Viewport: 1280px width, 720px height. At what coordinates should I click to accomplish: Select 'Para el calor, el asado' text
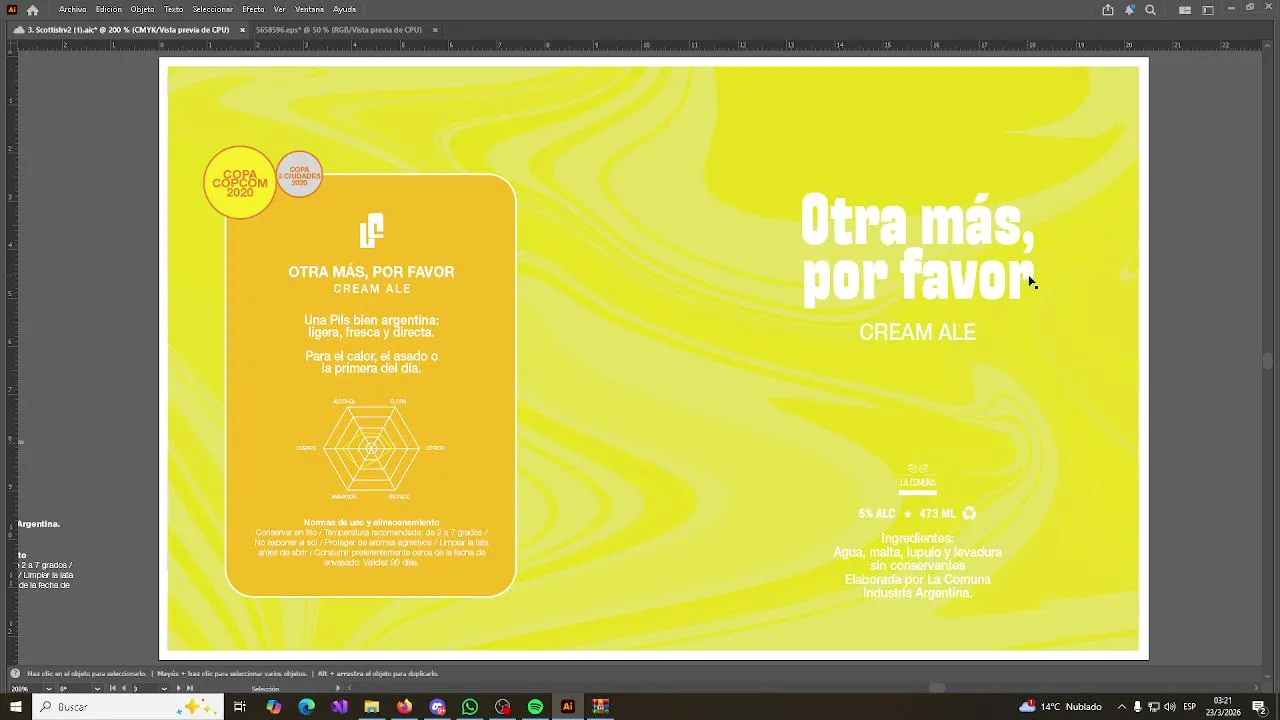(371, 362)
